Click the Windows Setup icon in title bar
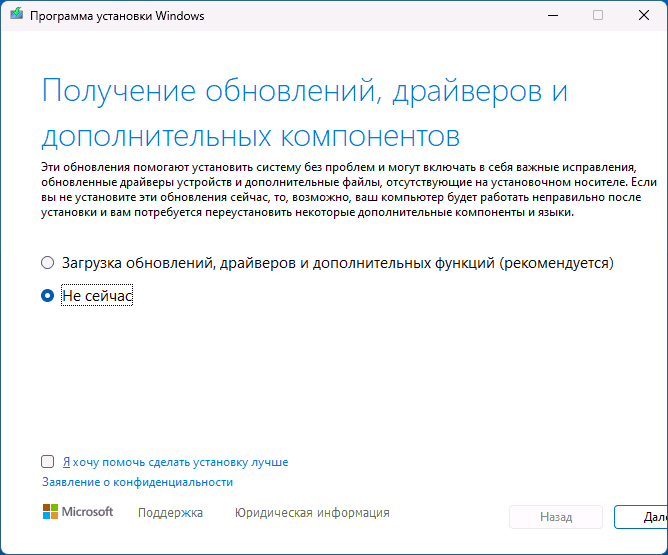Screen dimensions: 668x555 point(15,15)
